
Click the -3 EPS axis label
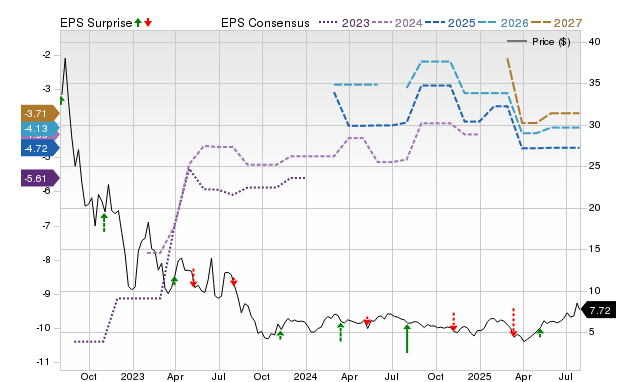tap(47, 89)
